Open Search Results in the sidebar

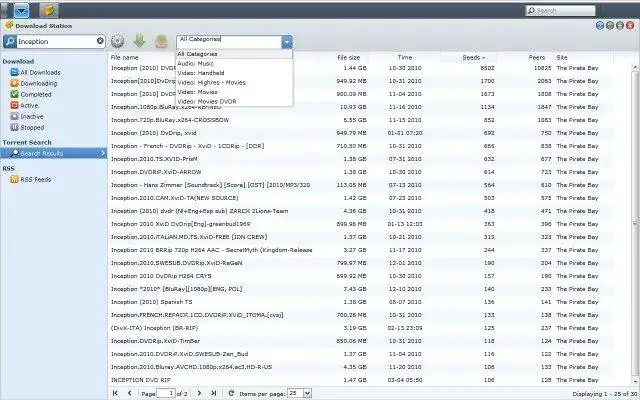point(53,153)
